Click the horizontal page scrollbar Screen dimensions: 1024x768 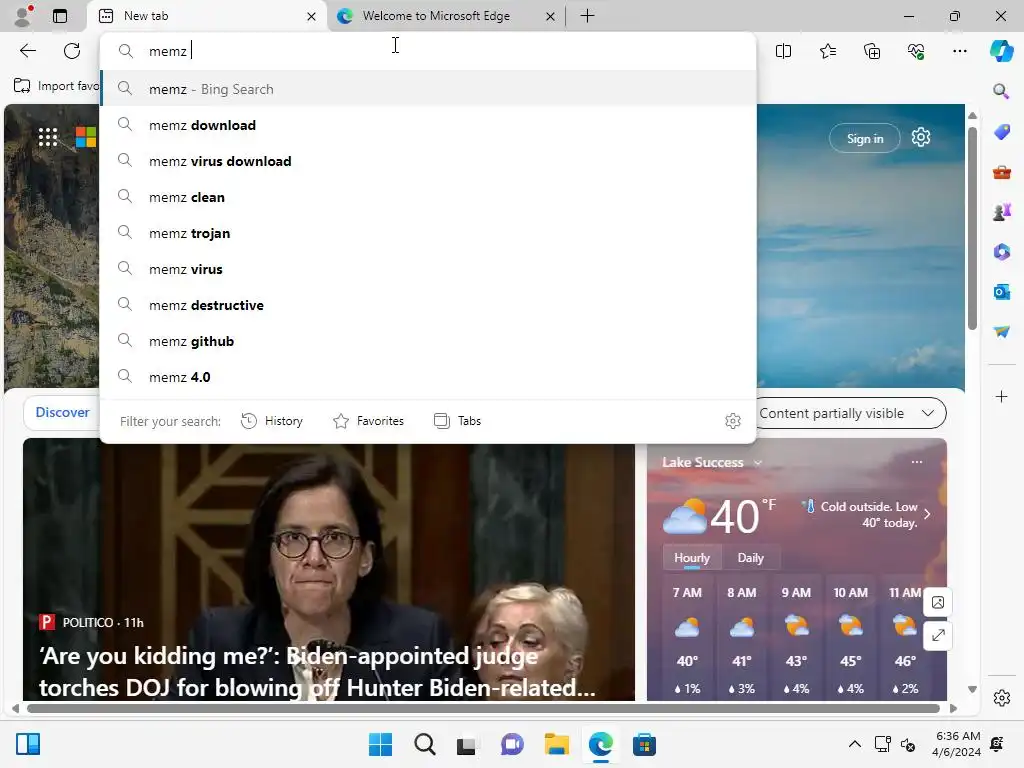[x=483, y=709]
